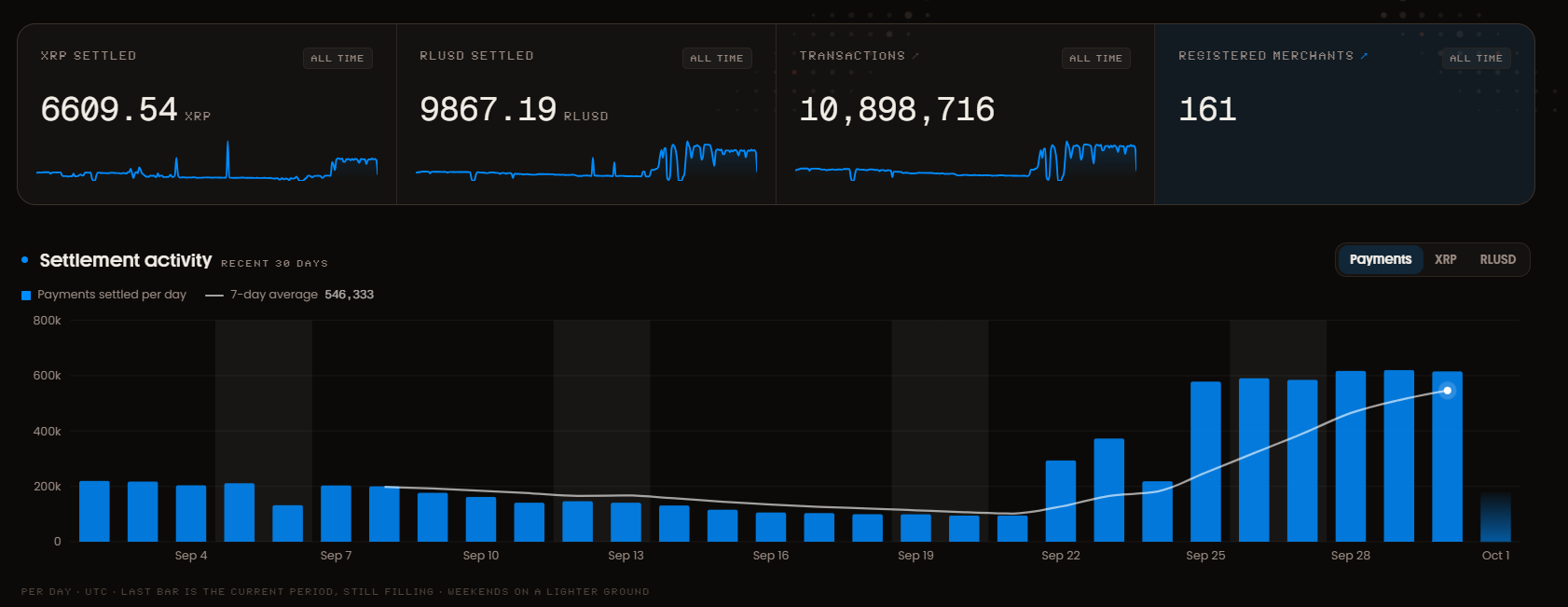The width and height of the screenshot is (1568, 607).
Task: Click the partially filled Oct 1 bar
Action: [1495, 517]
